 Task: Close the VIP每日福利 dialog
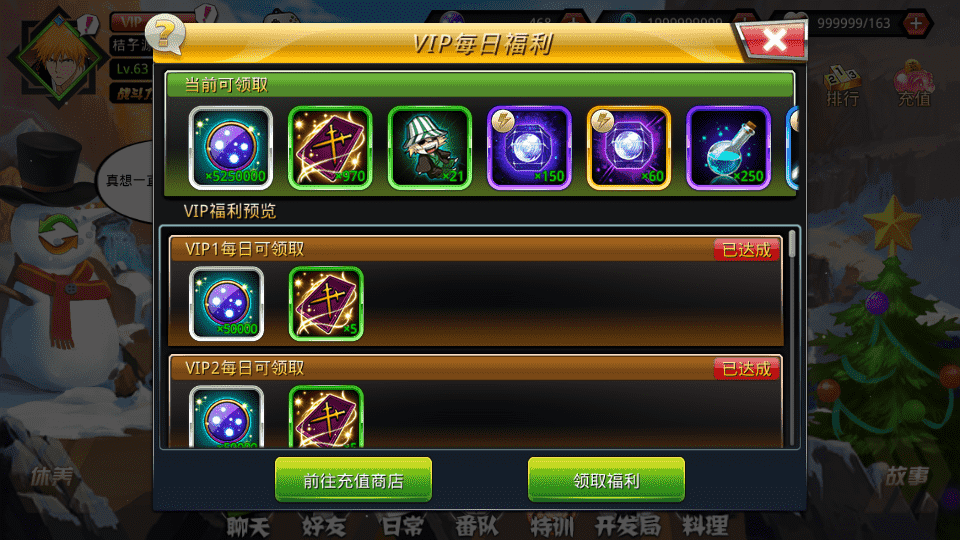click(x=773, y=40)
